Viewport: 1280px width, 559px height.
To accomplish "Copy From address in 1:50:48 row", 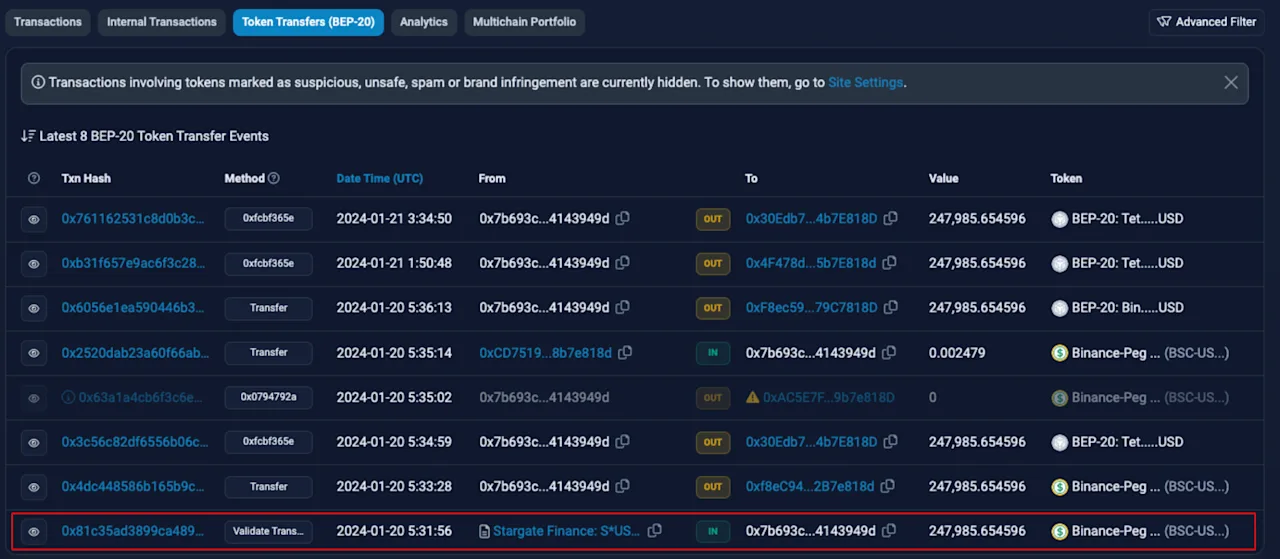I will (x=622, y=263).
